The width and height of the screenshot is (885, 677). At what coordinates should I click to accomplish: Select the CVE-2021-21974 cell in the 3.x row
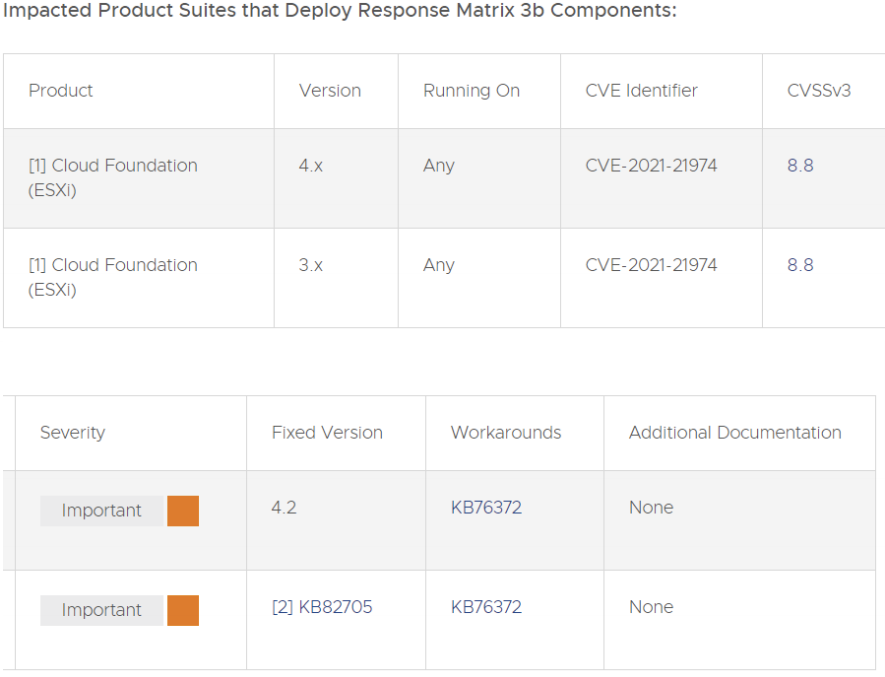click(661, 278)
